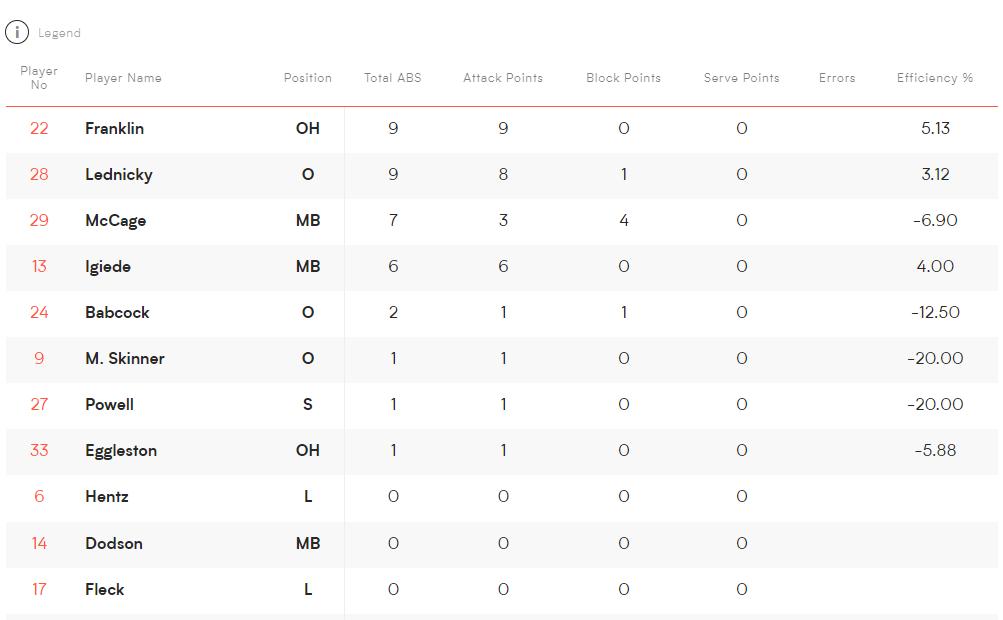
Task: Sort by Serve Points column header
Action: point(741,78)
